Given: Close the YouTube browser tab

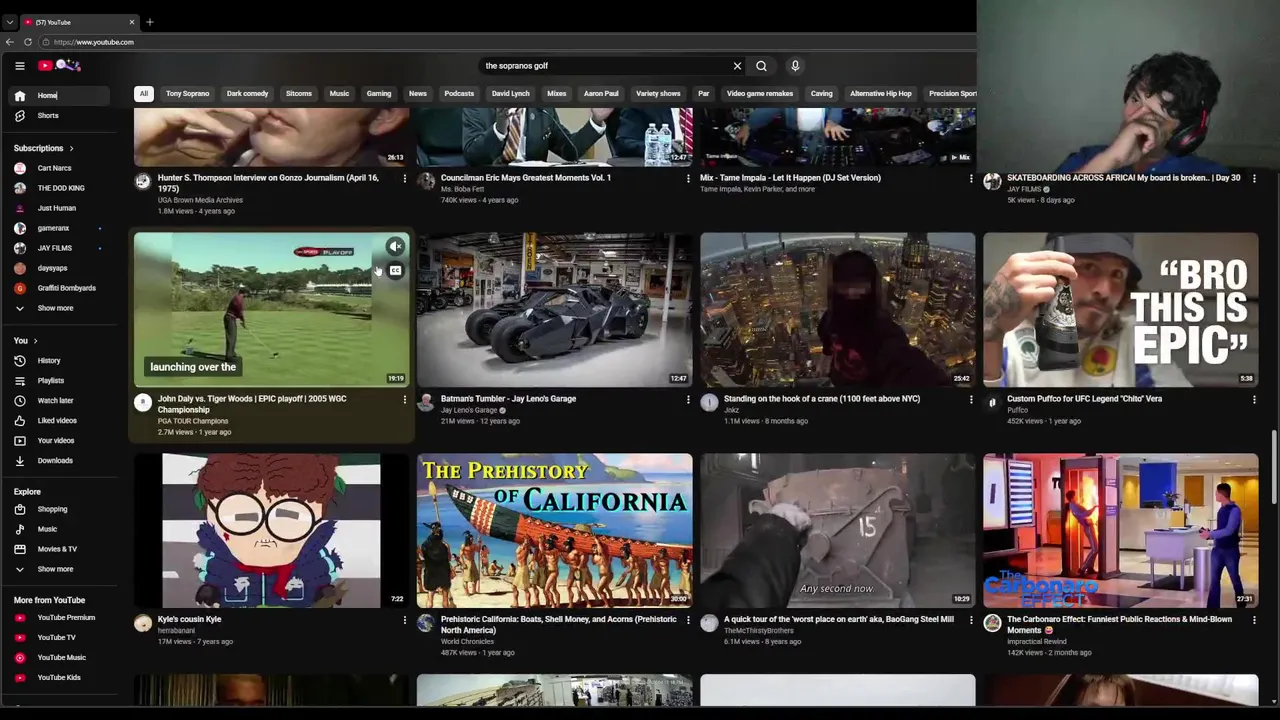Looking at the screenshot, I should [131, 22].
